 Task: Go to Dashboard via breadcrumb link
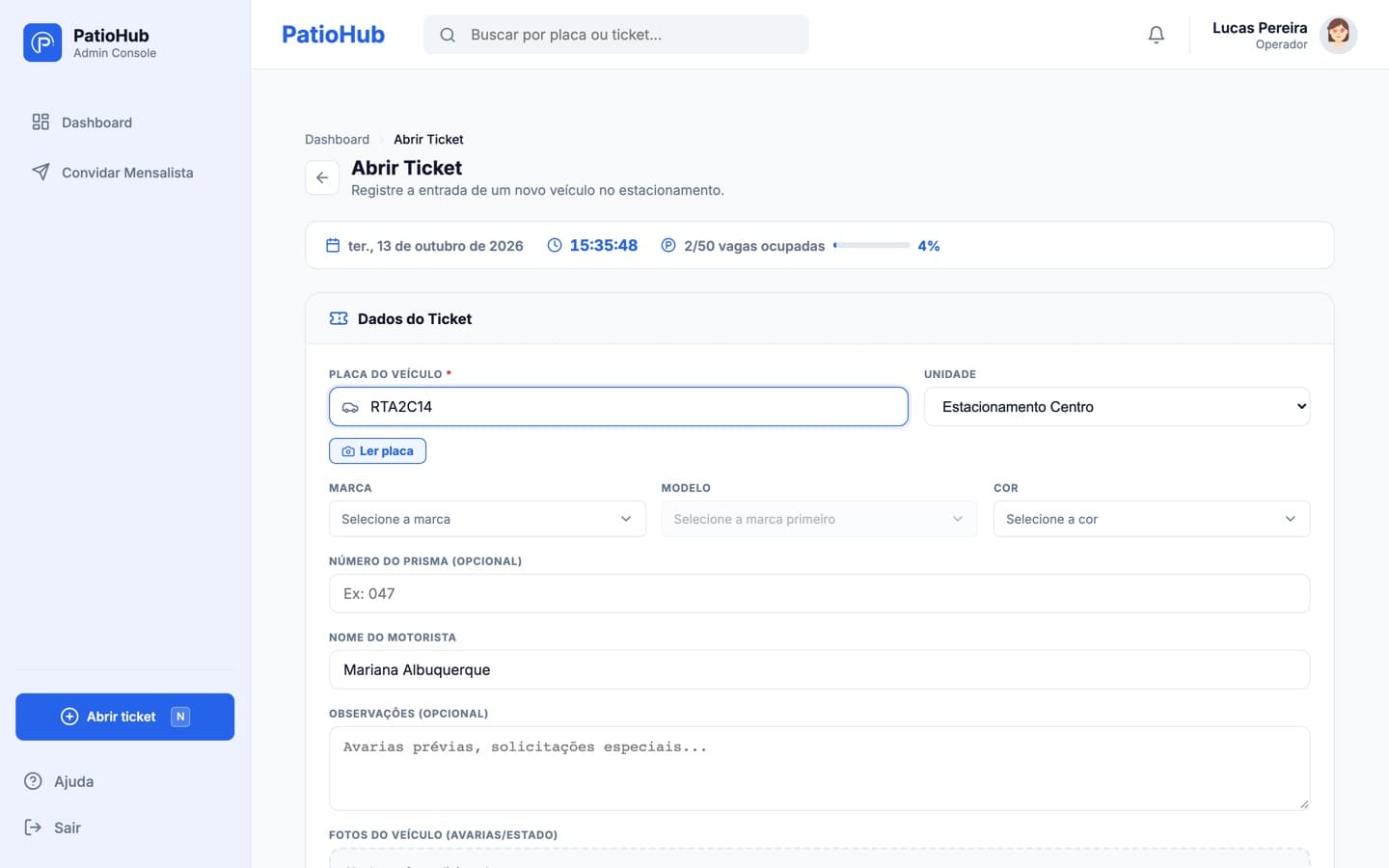(x=337, y=139)
